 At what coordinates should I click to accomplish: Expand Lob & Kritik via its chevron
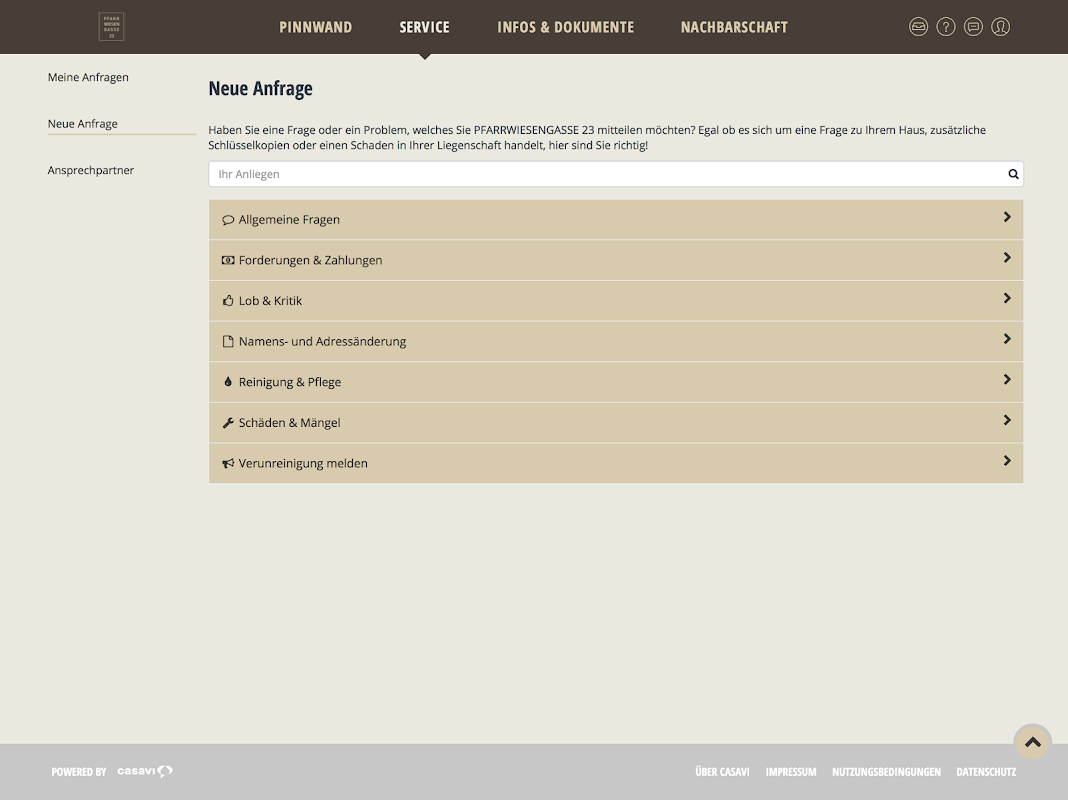pos(1007,298)
